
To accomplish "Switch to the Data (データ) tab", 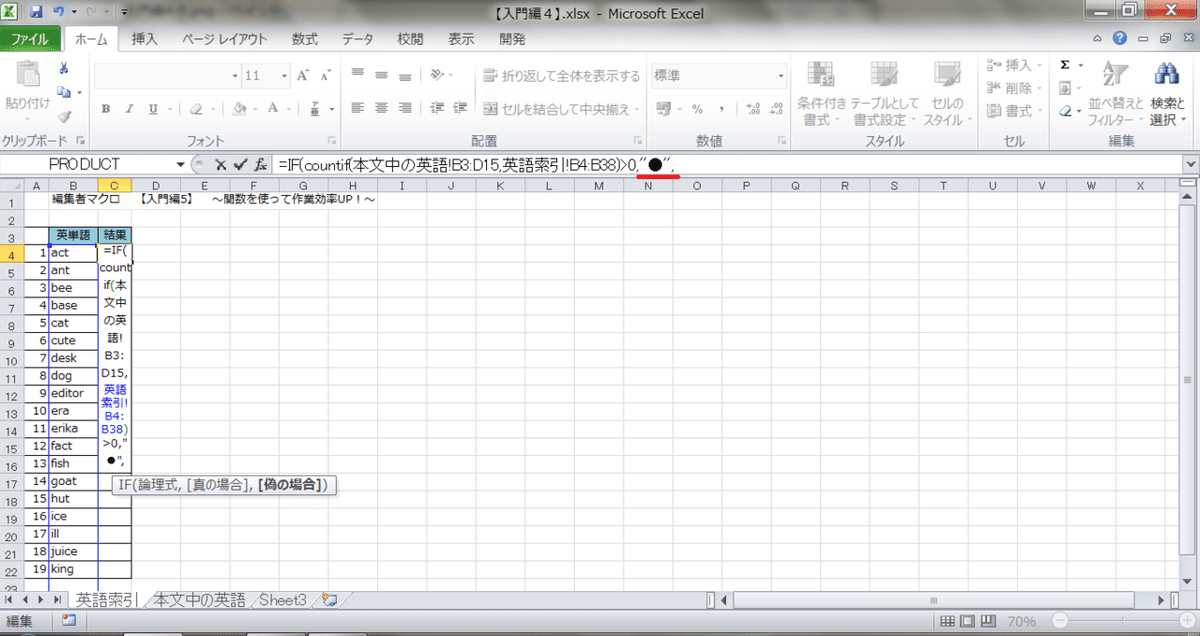I will [x=358, y=39].
